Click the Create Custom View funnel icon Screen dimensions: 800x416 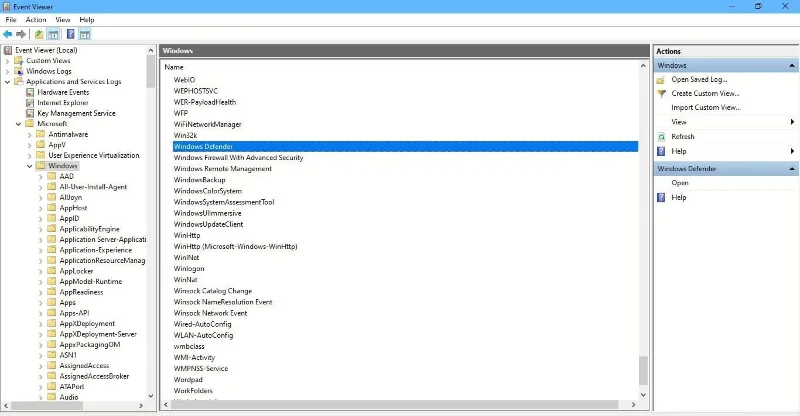[661, 93]
